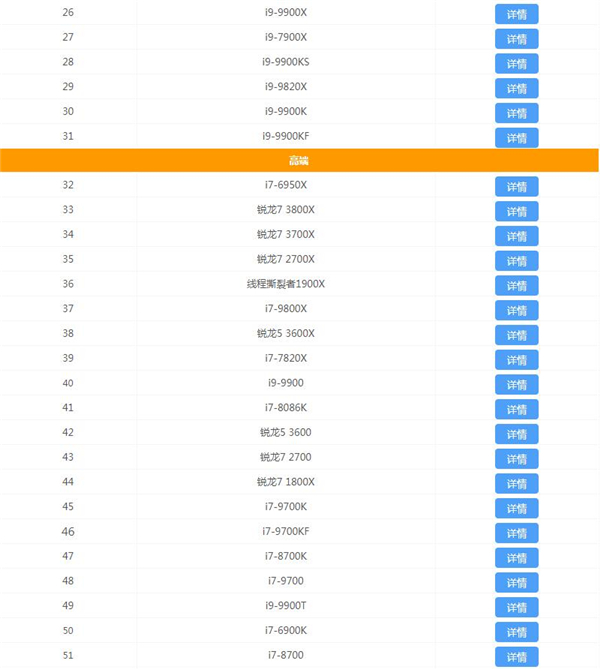Click 详情 button next to i9-7900X
This screenshot has height=669, width=600.
coord(516,39)
